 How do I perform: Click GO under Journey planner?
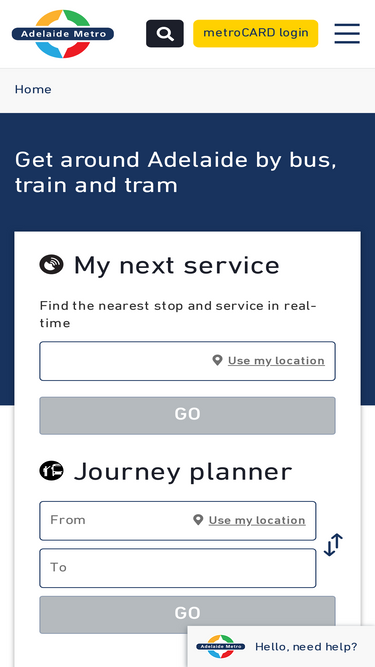point(188,614)
